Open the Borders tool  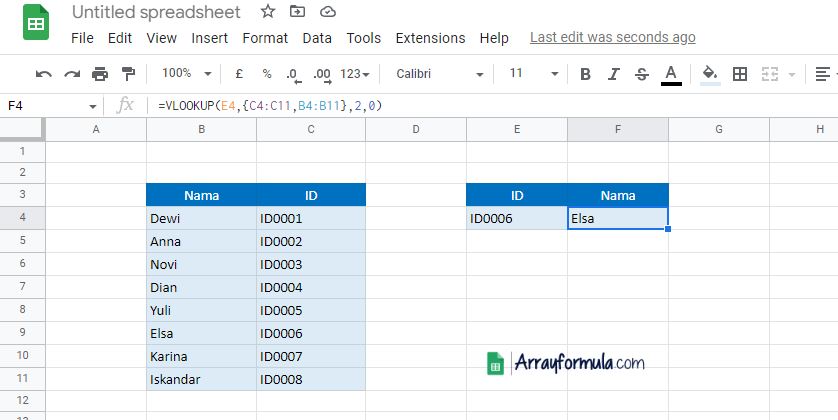[x=740, y=74]
